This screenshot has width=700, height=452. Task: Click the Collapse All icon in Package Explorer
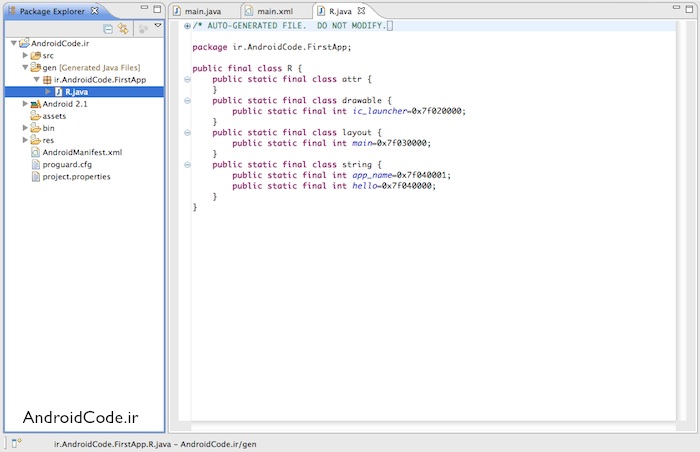(109, 27)
